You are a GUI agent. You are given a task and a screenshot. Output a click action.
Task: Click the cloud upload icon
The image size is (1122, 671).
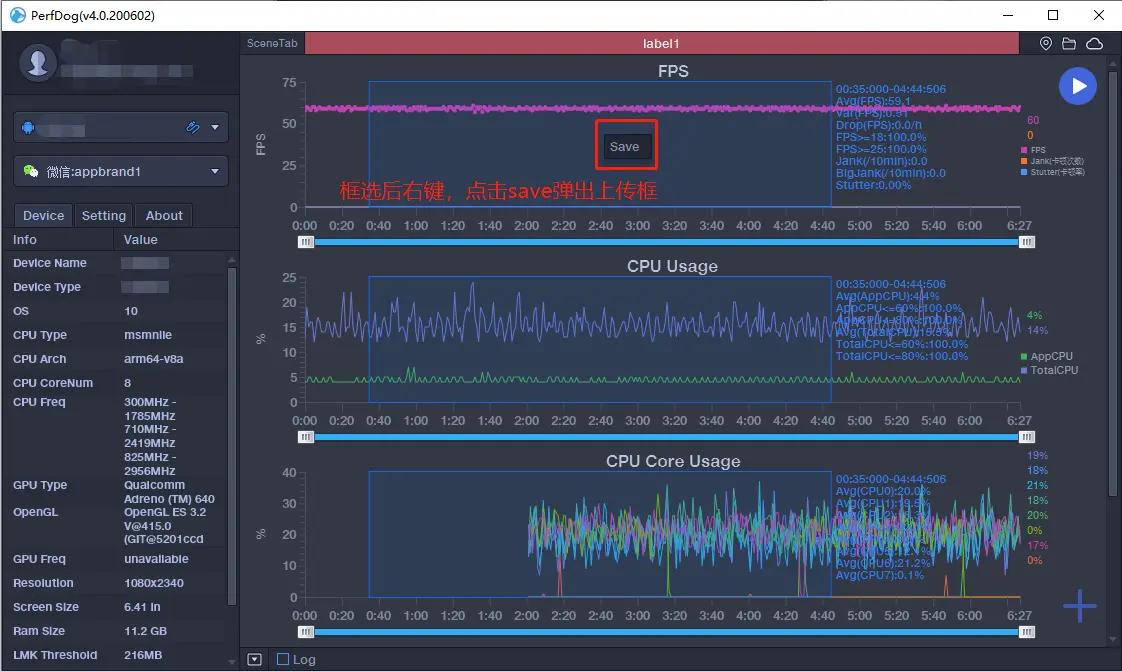pyautogui.click(x=1094, y=44)
